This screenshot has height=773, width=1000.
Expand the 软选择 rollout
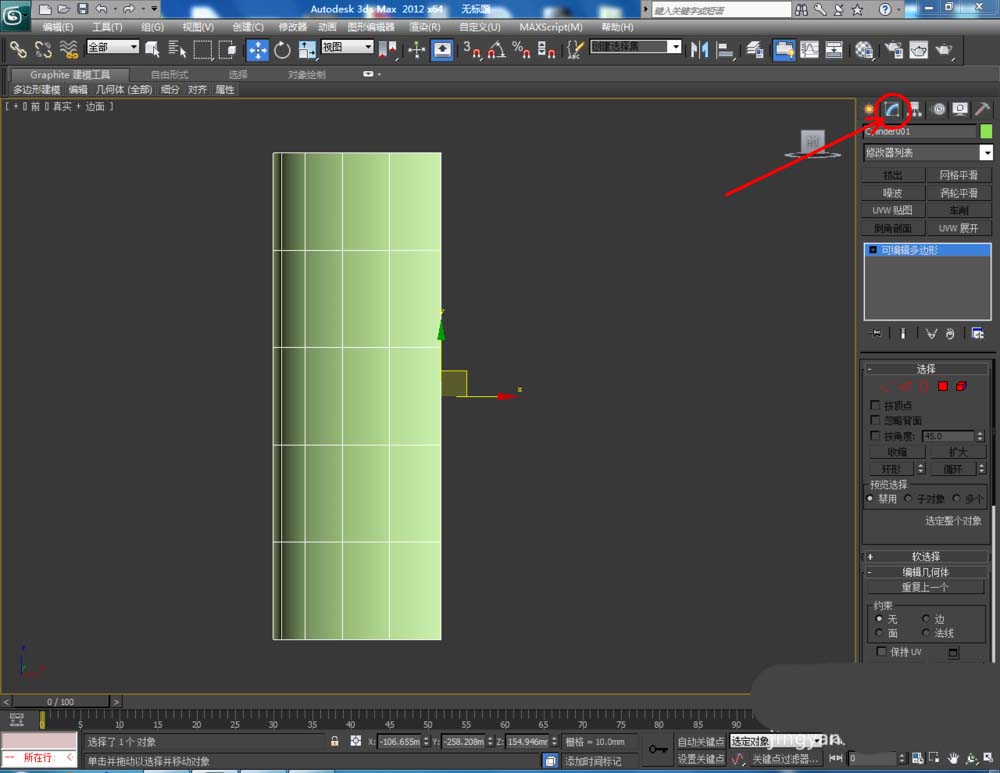[925, 556]
